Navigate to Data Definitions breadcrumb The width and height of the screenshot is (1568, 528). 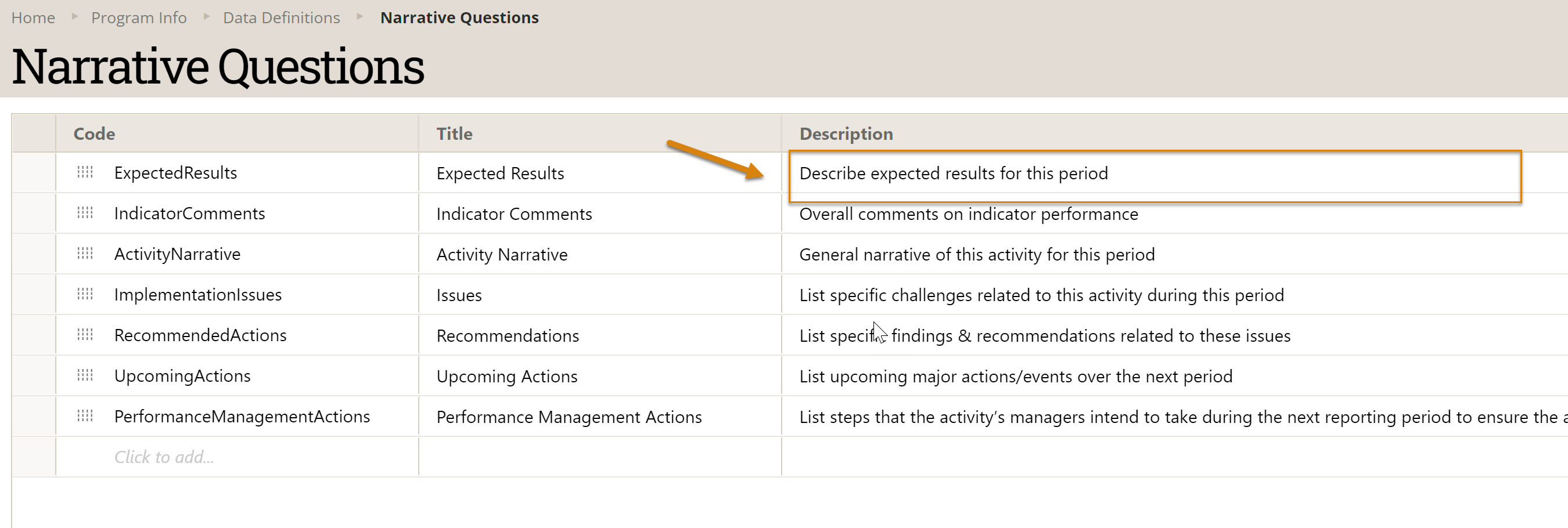(x=281, y=17)
